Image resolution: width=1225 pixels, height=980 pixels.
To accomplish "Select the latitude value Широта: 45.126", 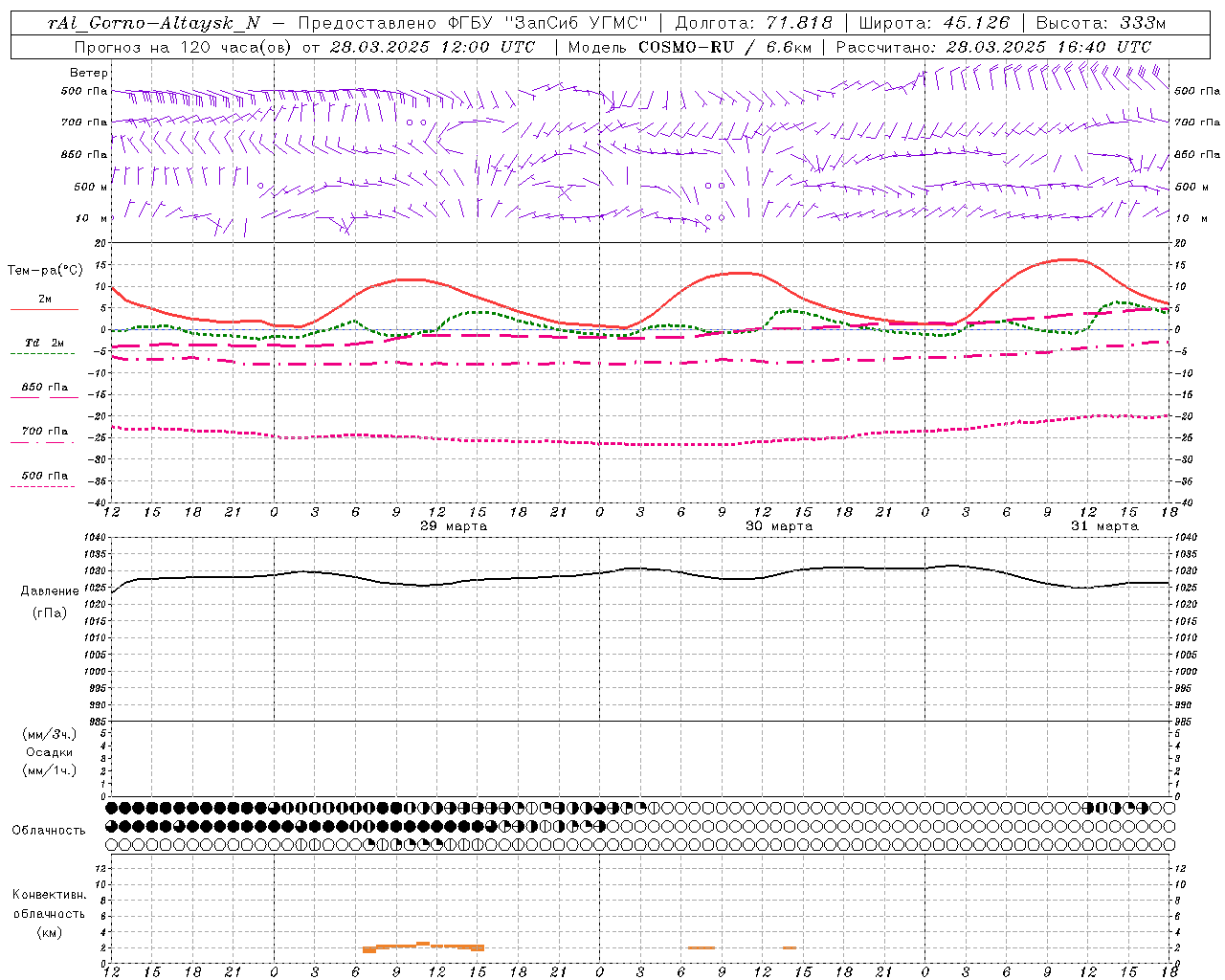I will (935, 24).
